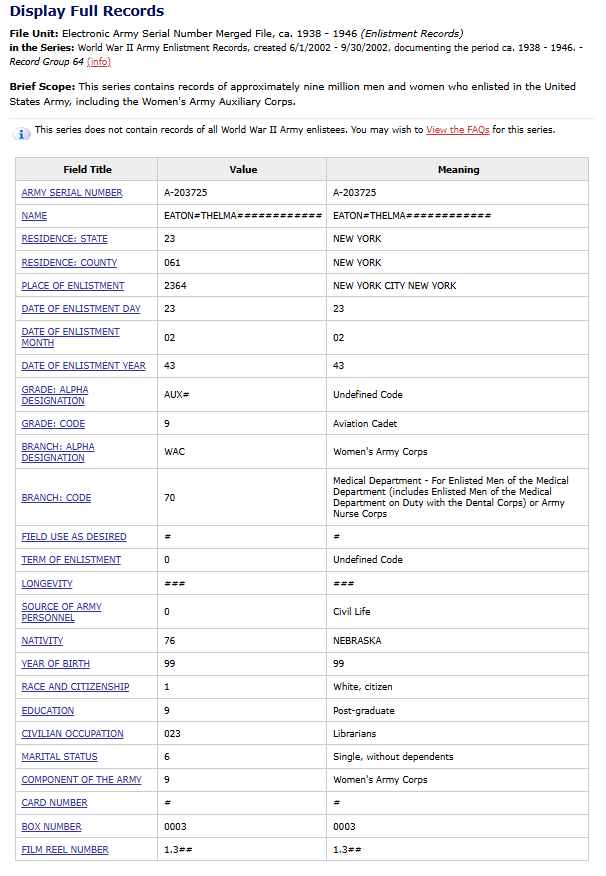Click the LONGEVITY field link
Viewport: 606px width, 876px height.
point(47,584)
